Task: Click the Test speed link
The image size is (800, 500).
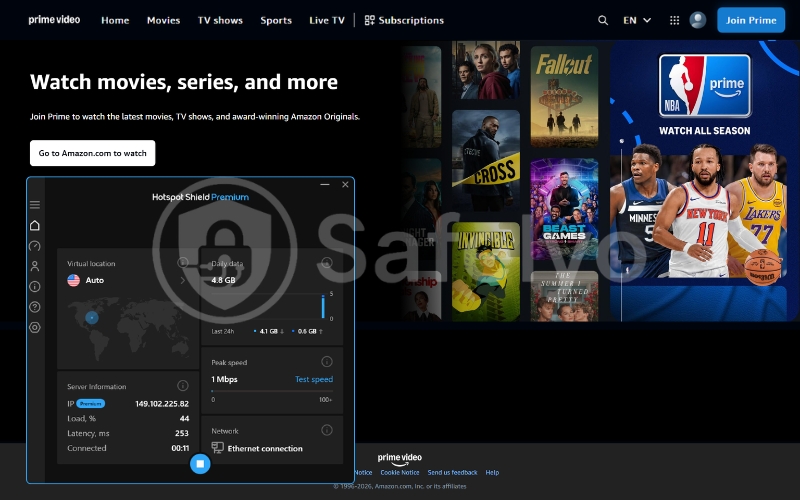Action: pos(314,379)
